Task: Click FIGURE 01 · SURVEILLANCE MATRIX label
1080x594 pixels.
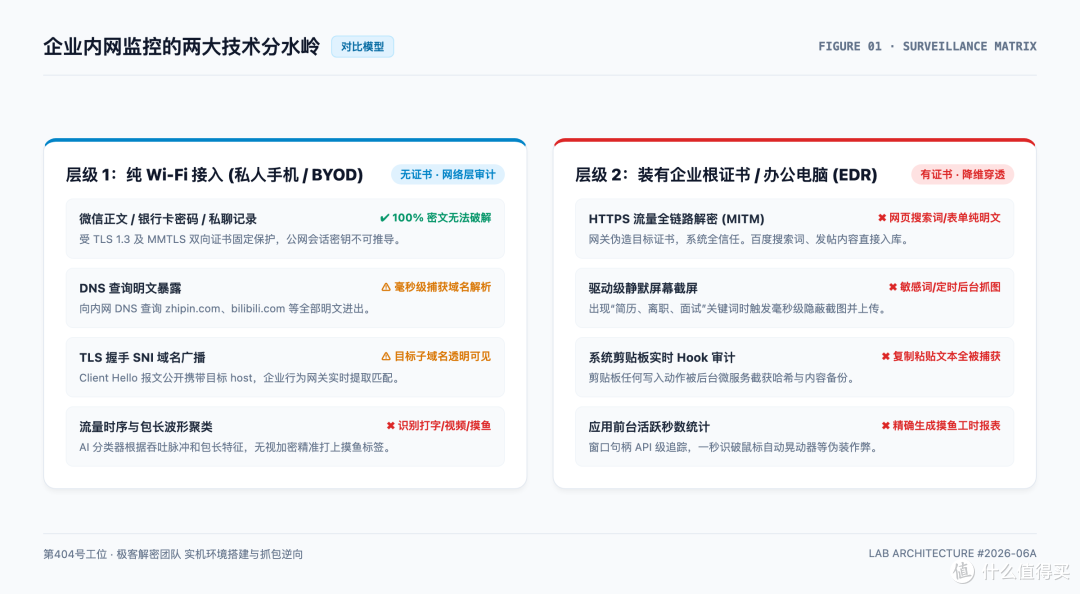Action: coord(927,46)
